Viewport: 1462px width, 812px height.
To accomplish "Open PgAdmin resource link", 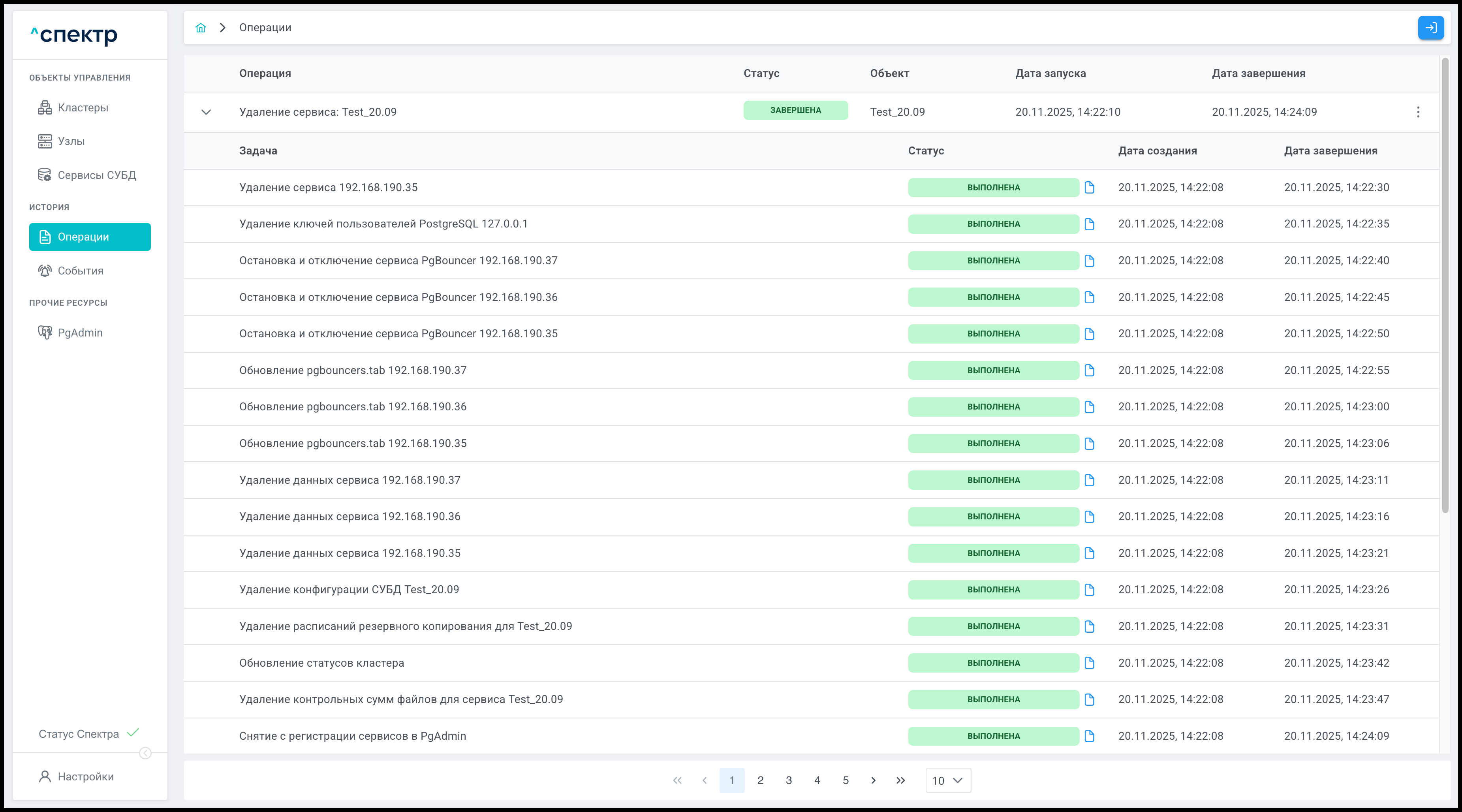I will 80,333.
